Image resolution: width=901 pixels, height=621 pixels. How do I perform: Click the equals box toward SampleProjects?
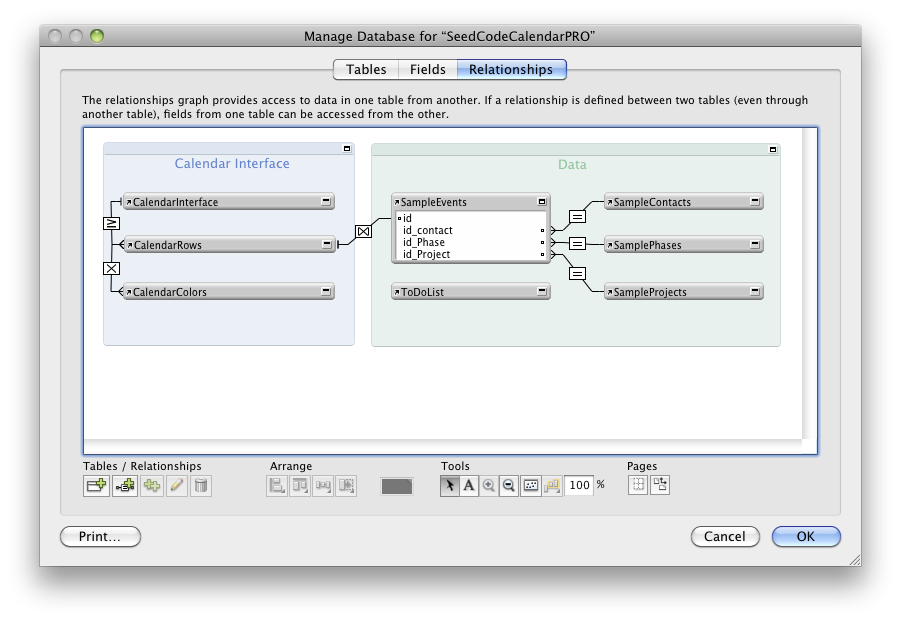coord(577,273)
